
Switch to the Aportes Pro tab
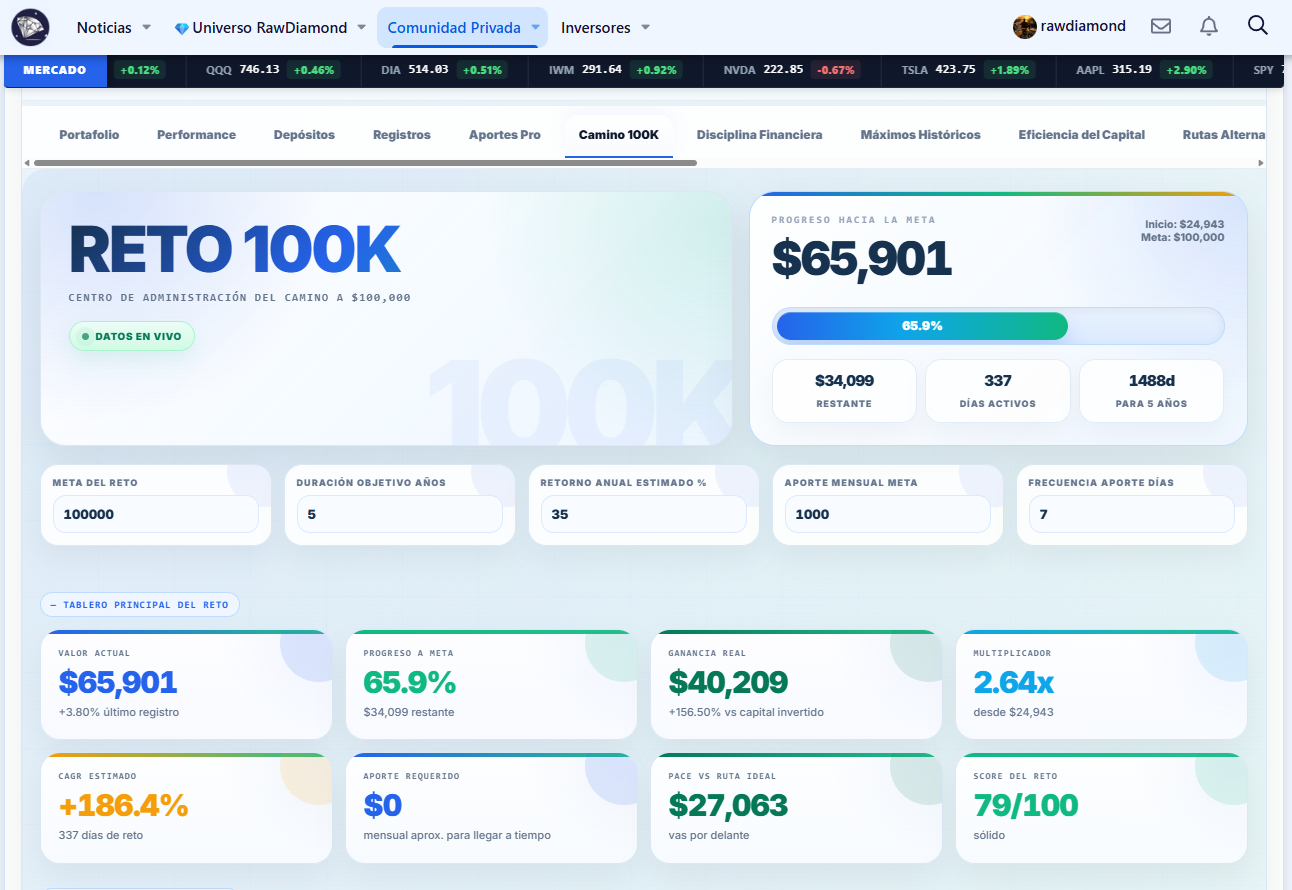(505, 135)
